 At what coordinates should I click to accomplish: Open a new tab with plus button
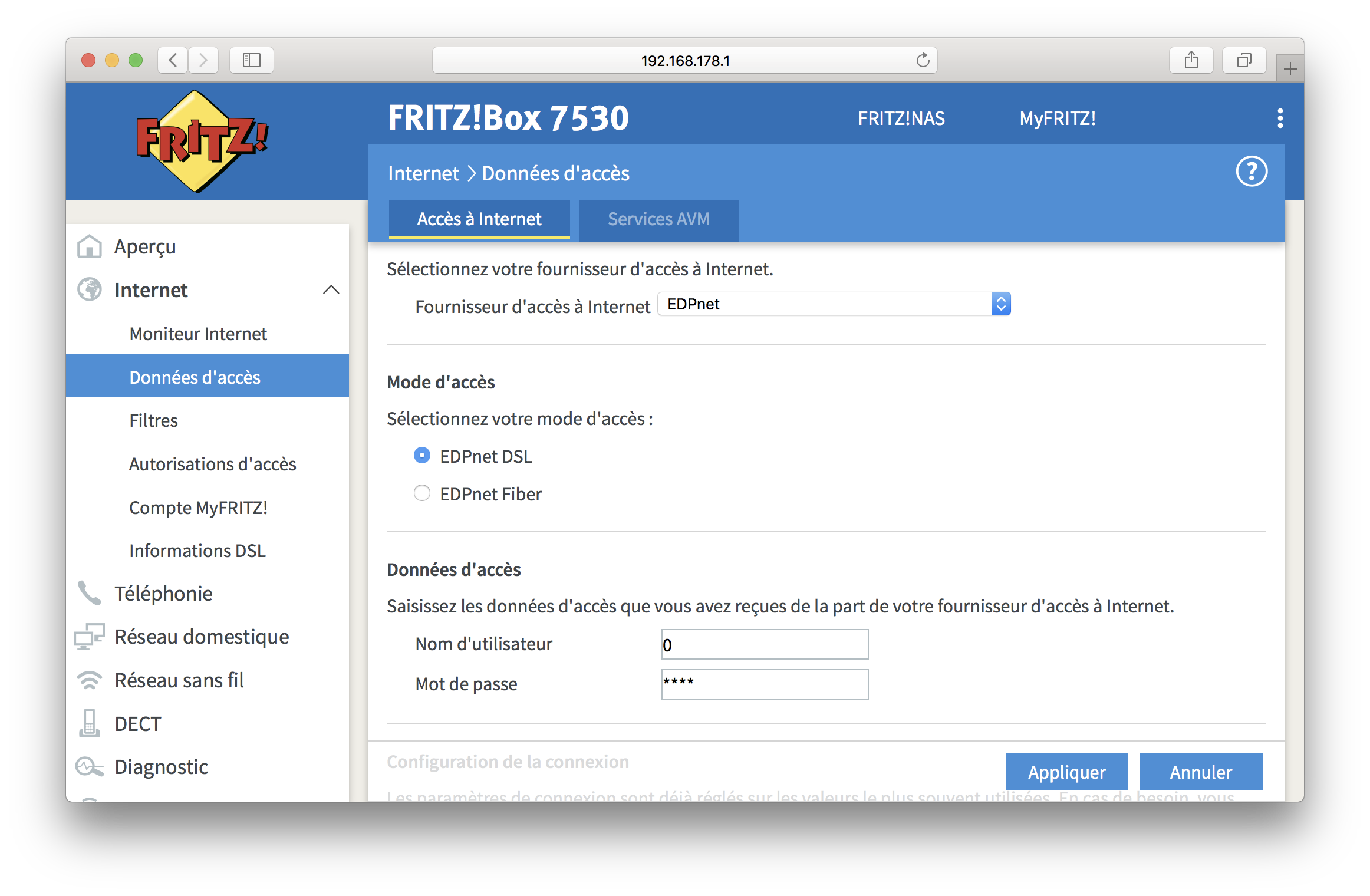click(x=1290, y=69)
